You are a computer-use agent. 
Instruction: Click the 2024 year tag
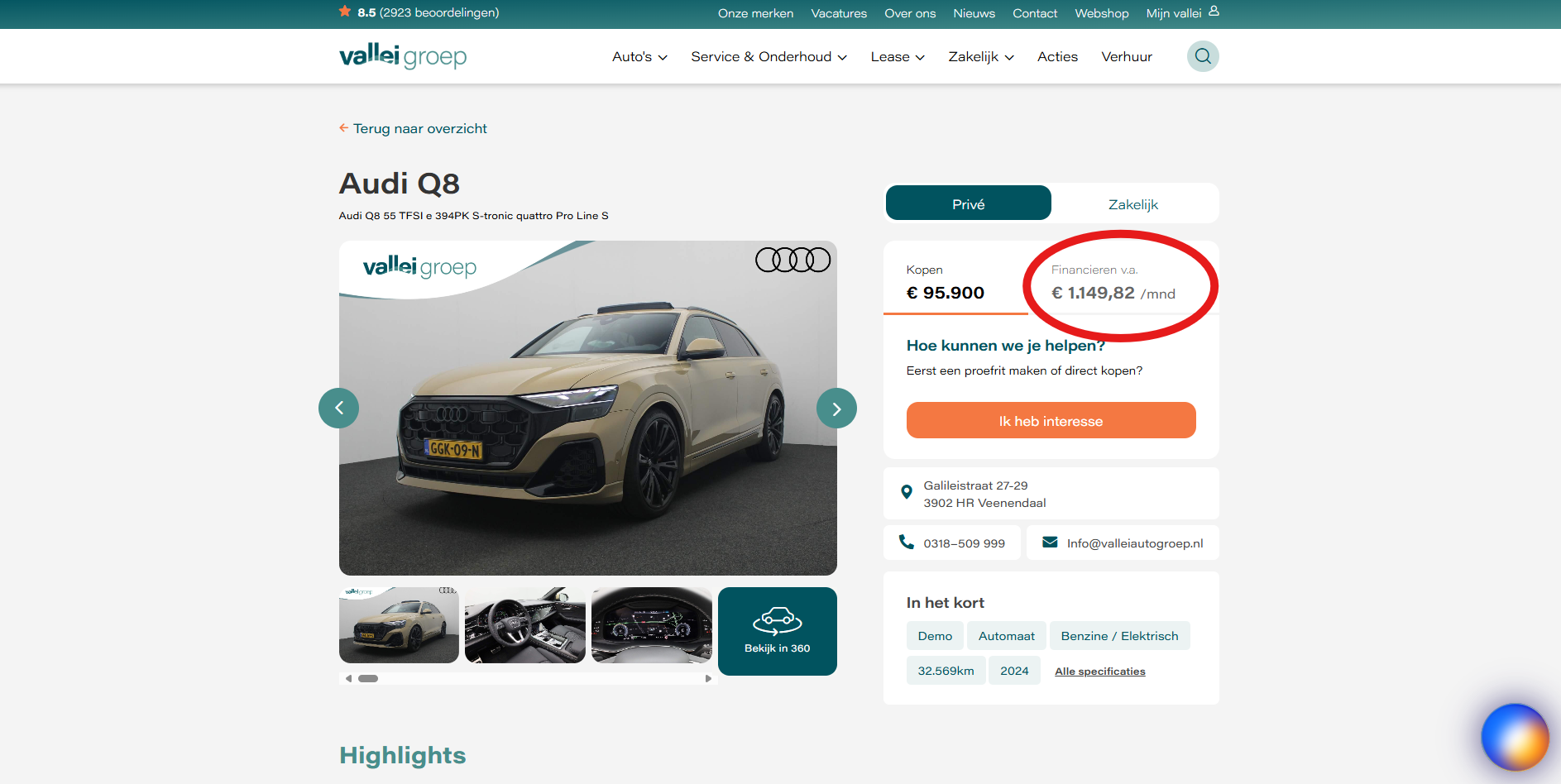pos(1014,670)
